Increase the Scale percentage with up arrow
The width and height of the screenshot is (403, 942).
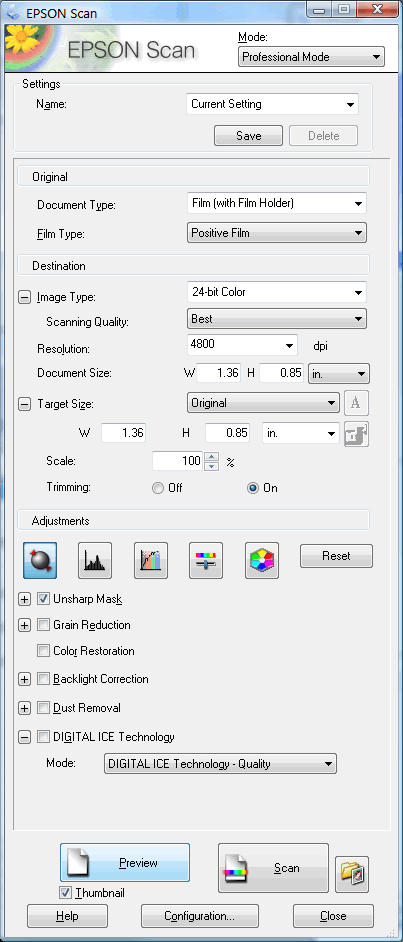tap(211, 457)
